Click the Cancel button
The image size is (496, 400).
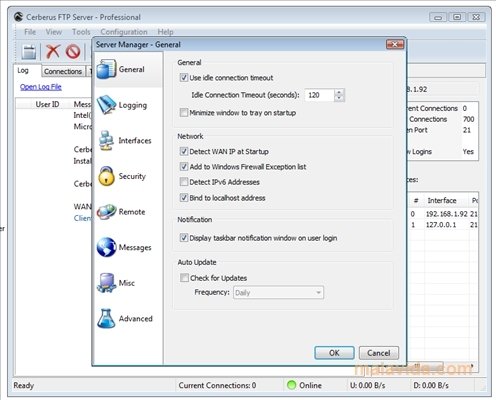[x=379, y=353]
